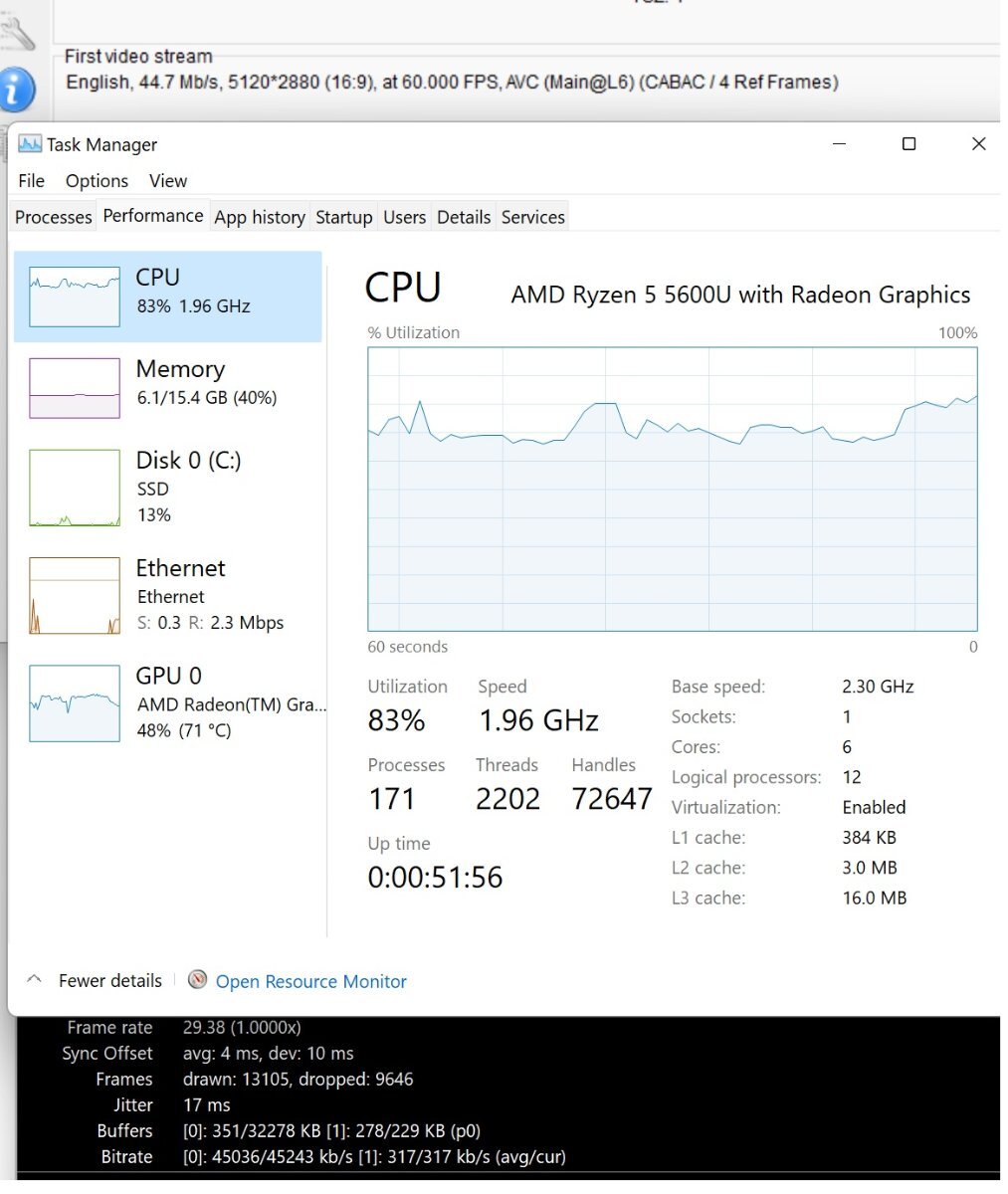The height and width of the screenshot is (1194, 1008).
Task: Click the blue info icon at left
Action: (x=18, y=90)
